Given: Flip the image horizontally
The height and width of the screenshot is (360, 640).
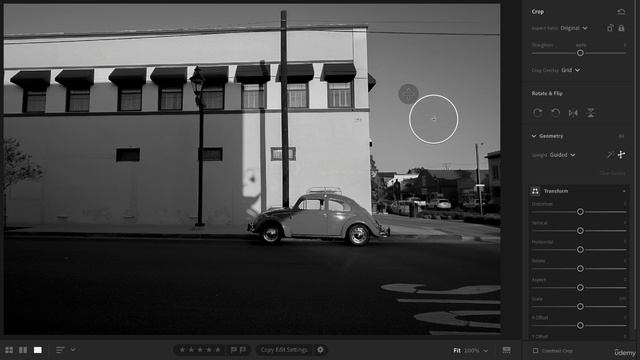Looking at the screenshot, I should pos(573,113).
